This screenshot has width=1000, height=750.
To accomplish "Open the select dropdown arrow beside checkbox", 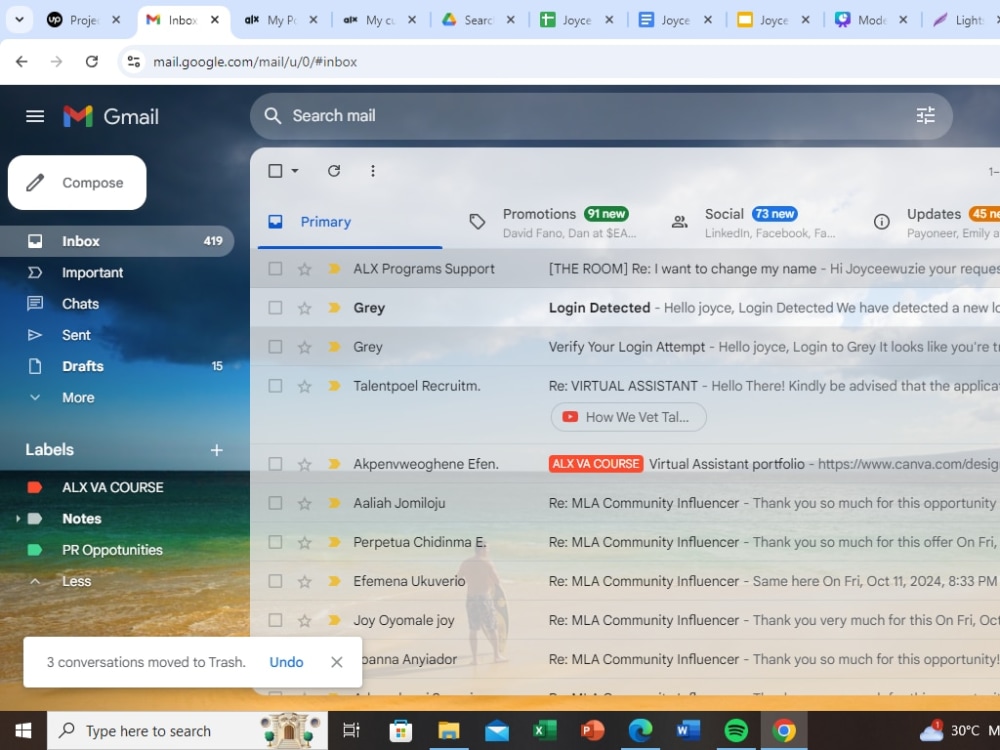I will click(x=295, y=171).
